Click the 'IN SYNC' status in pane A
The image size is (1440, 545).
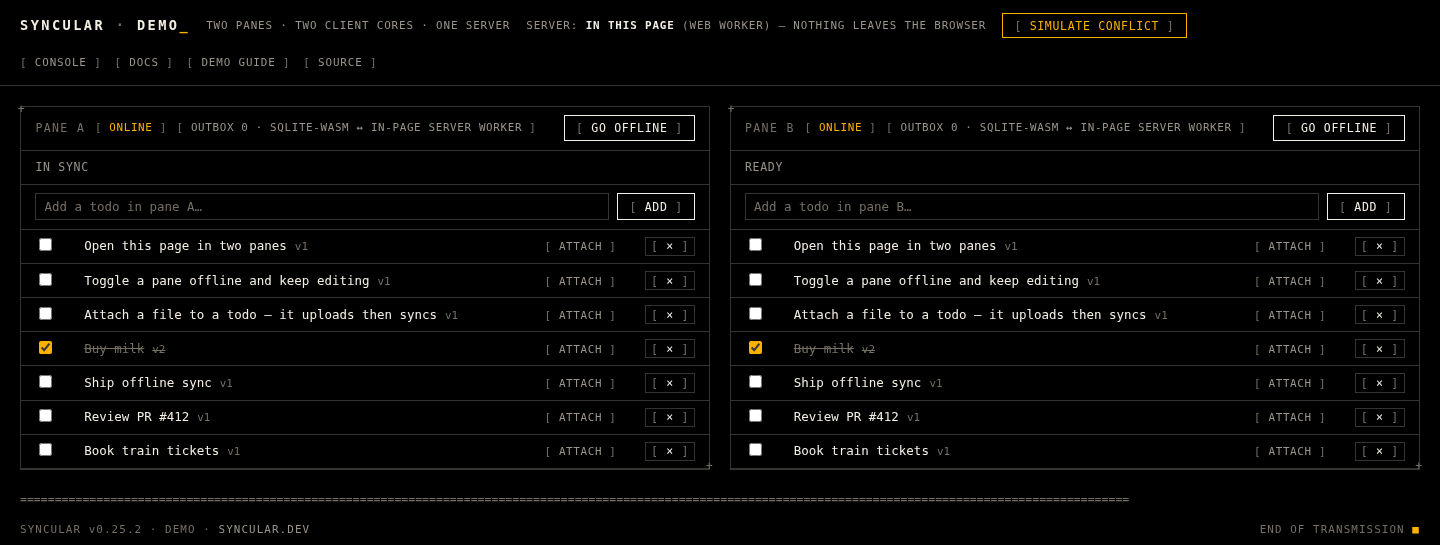tap(62, 167)
